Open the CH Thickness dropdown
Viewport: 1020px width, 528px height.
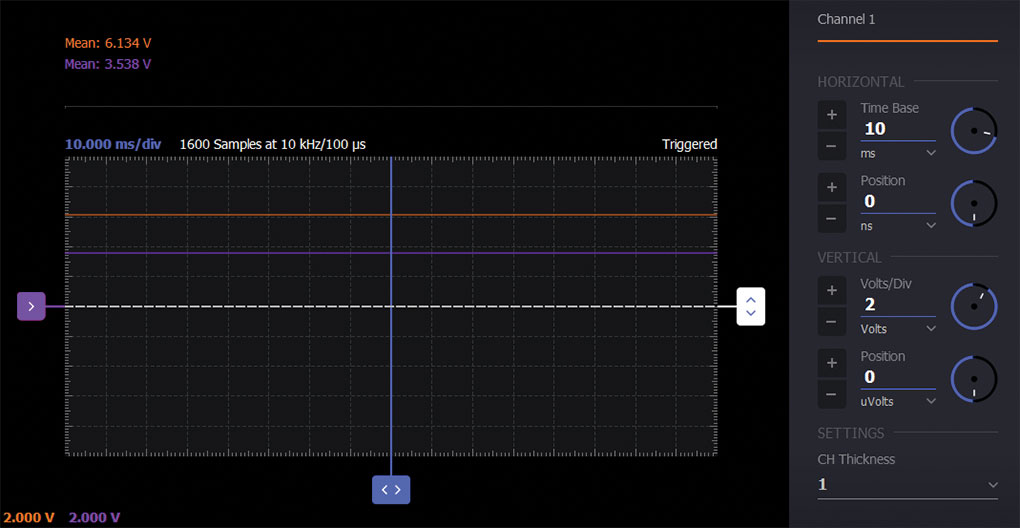click(907, 485)
